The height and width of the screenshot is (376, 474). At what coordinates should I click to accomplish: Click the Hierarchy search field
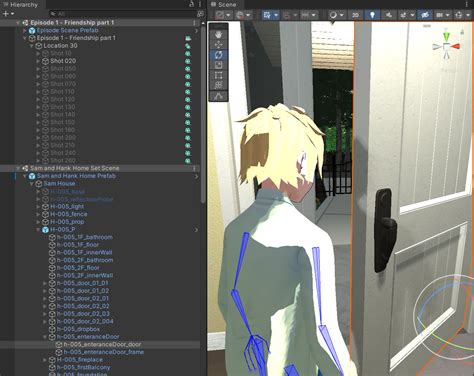click(123, 14)
